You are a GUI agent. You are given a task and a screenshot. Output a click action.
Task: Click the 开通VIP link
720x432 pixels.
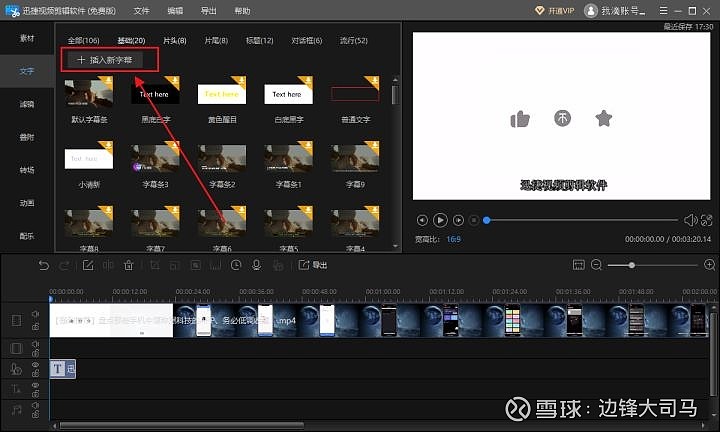561,11
